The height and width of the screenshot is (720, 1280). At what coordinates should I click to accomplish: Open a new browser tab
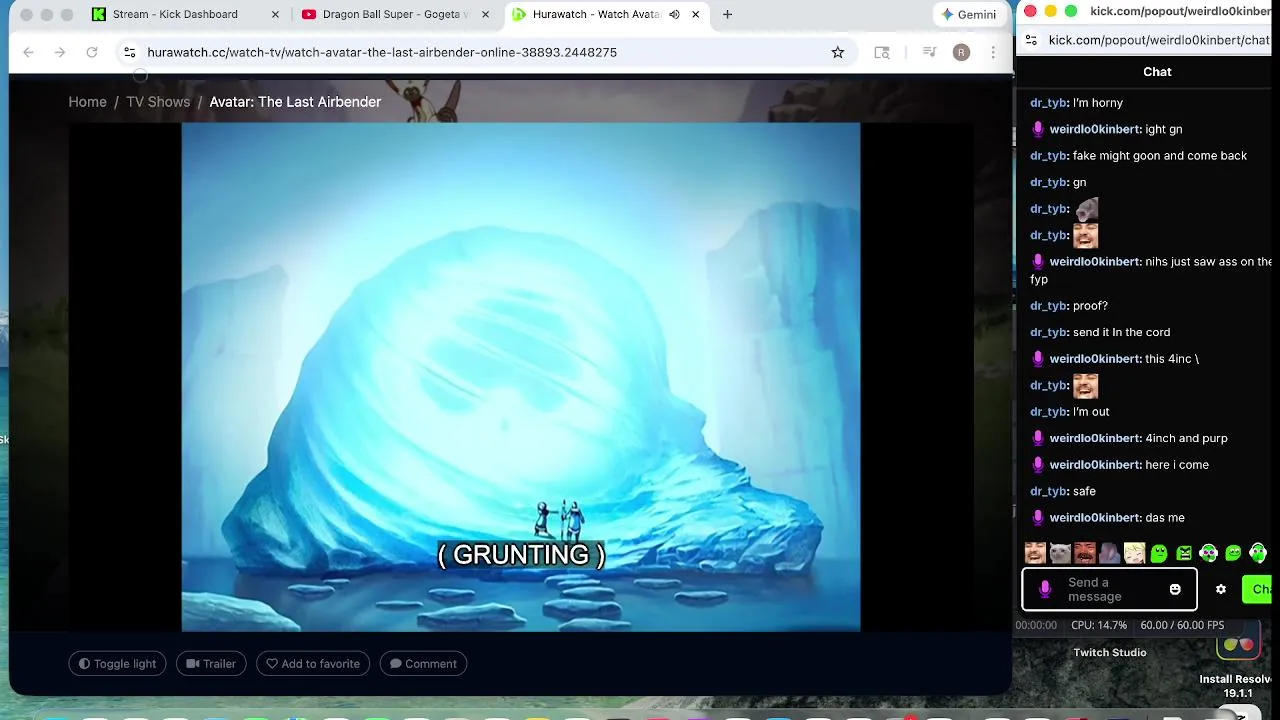[727, 14]
